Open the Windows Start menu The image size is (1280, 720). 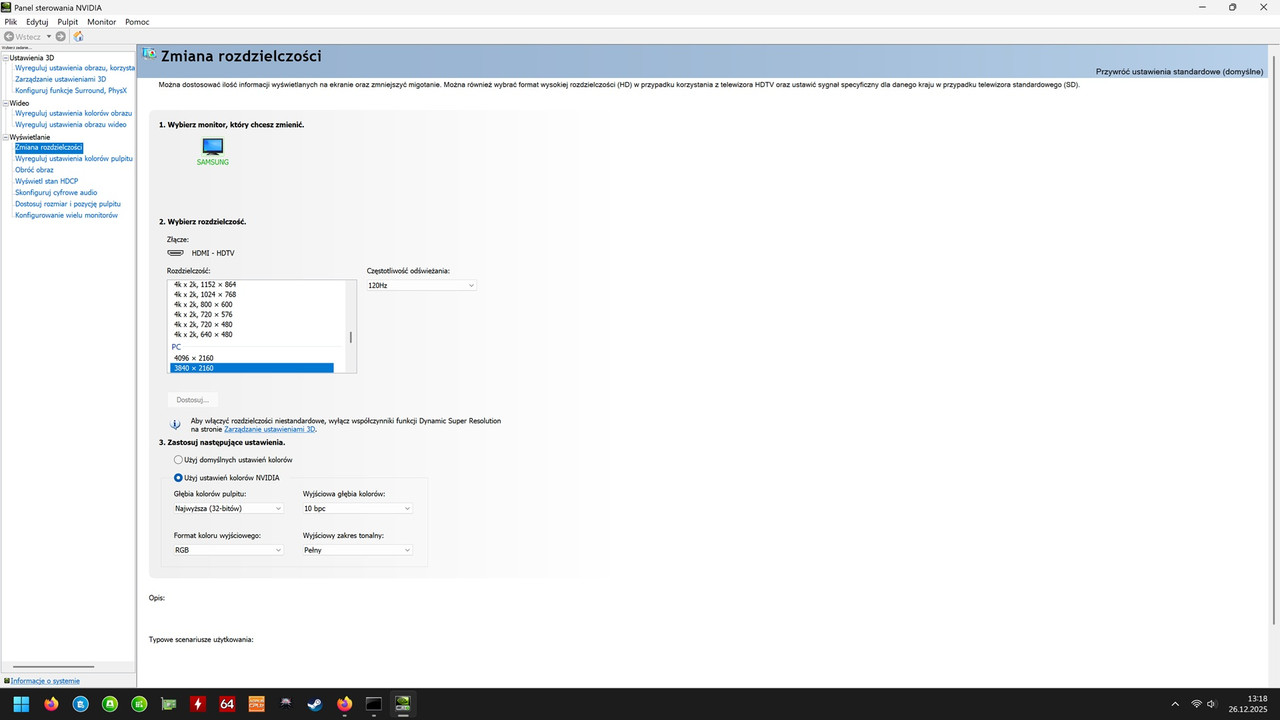(x=21, y=704)
